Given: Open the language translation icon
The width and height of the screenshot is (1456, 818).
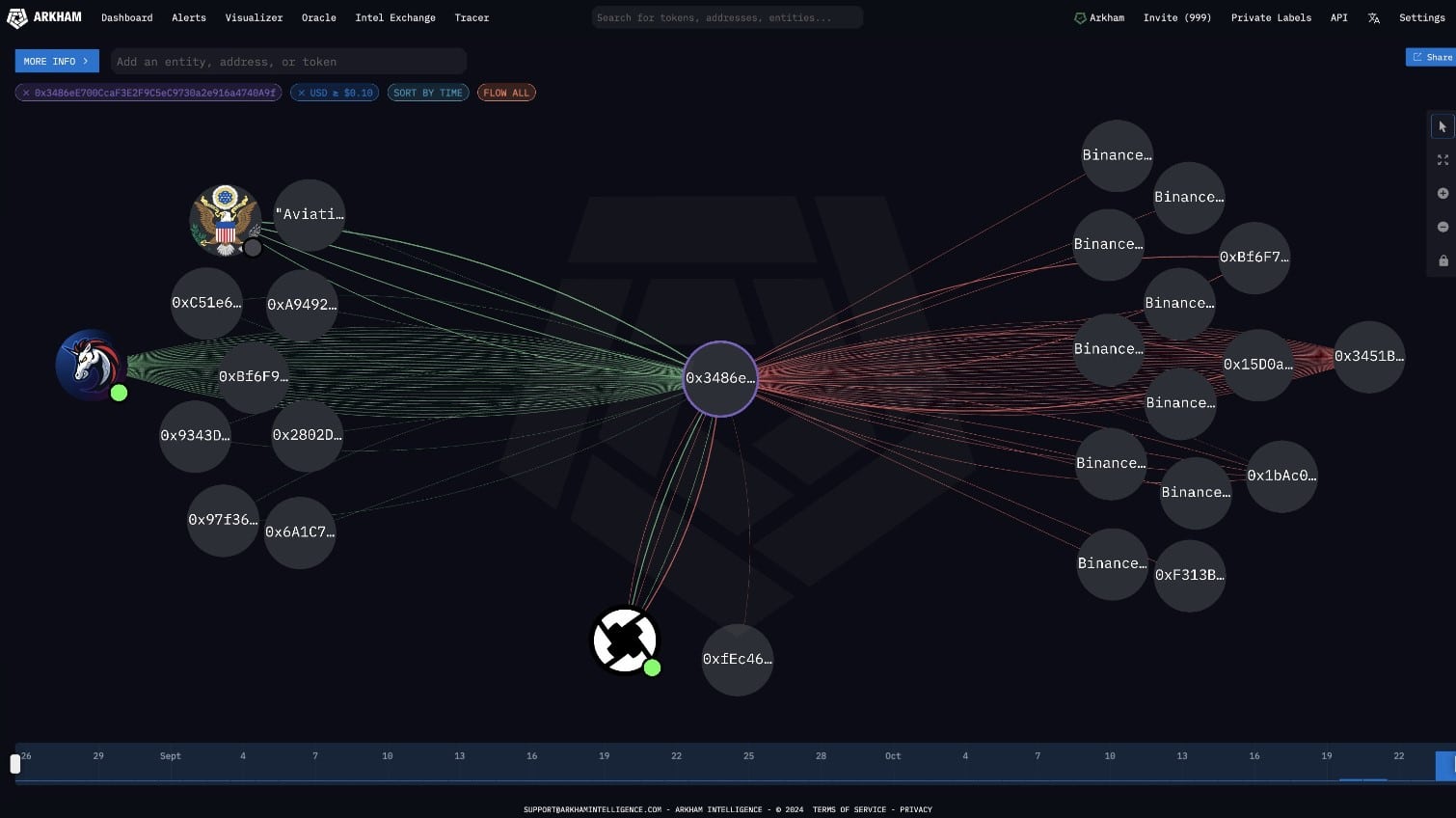Looking at the screenshot, I should pos(1373,18).
